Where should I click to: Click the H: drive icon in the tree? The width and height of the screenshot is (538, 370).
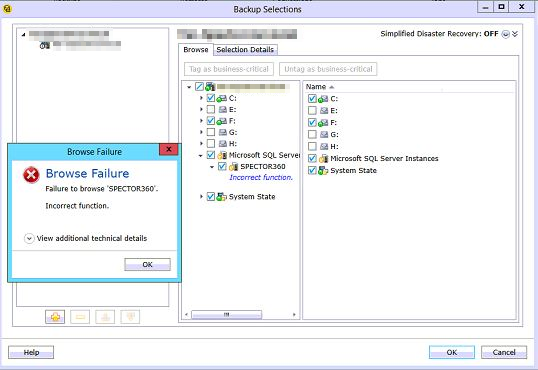coord(223,144)
